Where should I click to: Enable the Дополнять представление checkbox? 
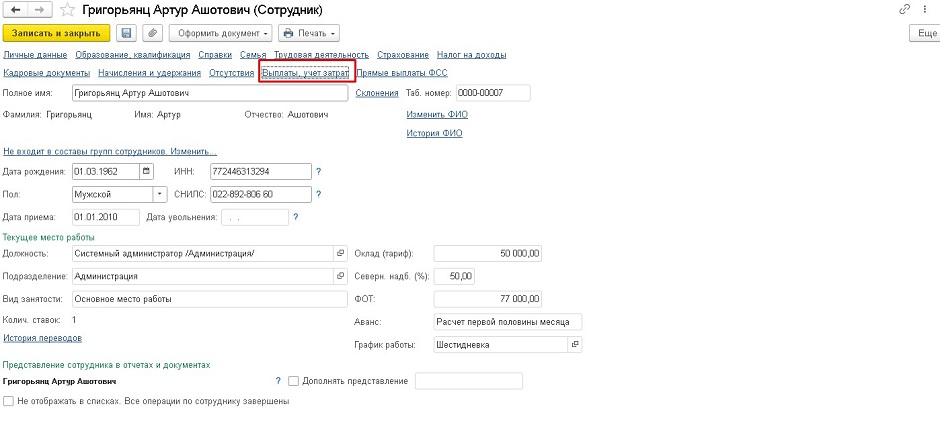coord(293,381)
